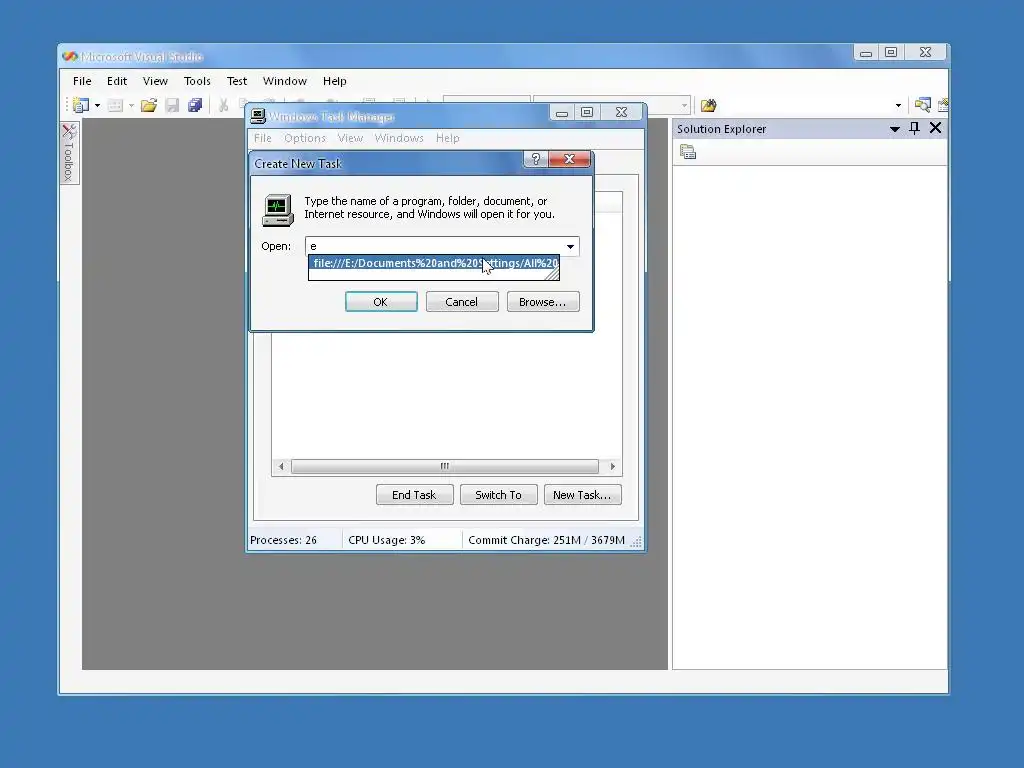Click the scroll right arrow in Task Manager
1024x768 pixels.
coord(612,466)
